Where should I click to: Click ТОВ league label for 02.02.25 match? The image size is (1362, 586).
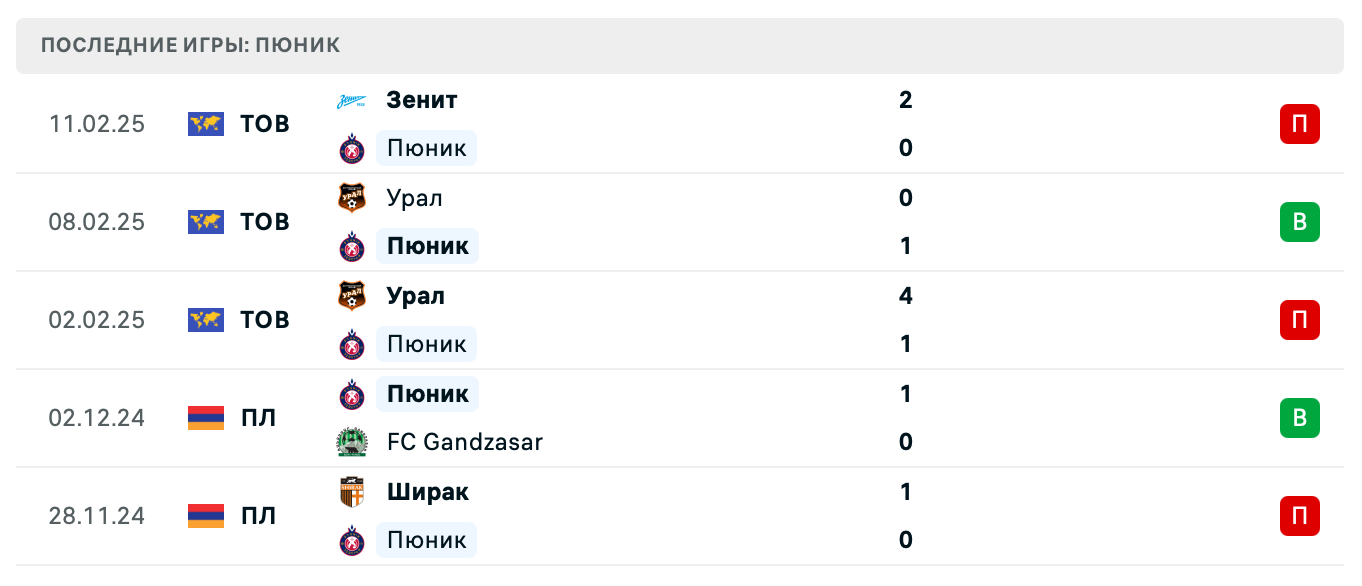coord(265,320)
